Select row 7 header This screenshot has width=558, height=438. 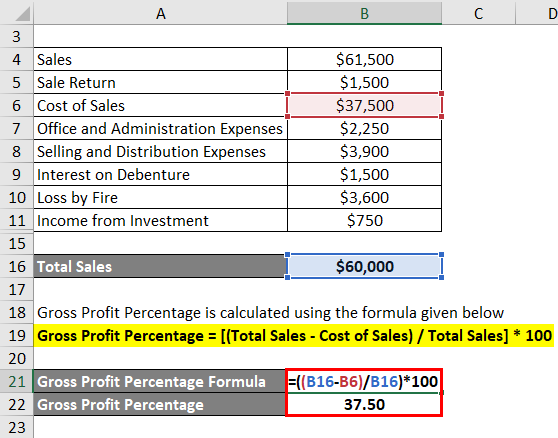(x=16, y=128)
